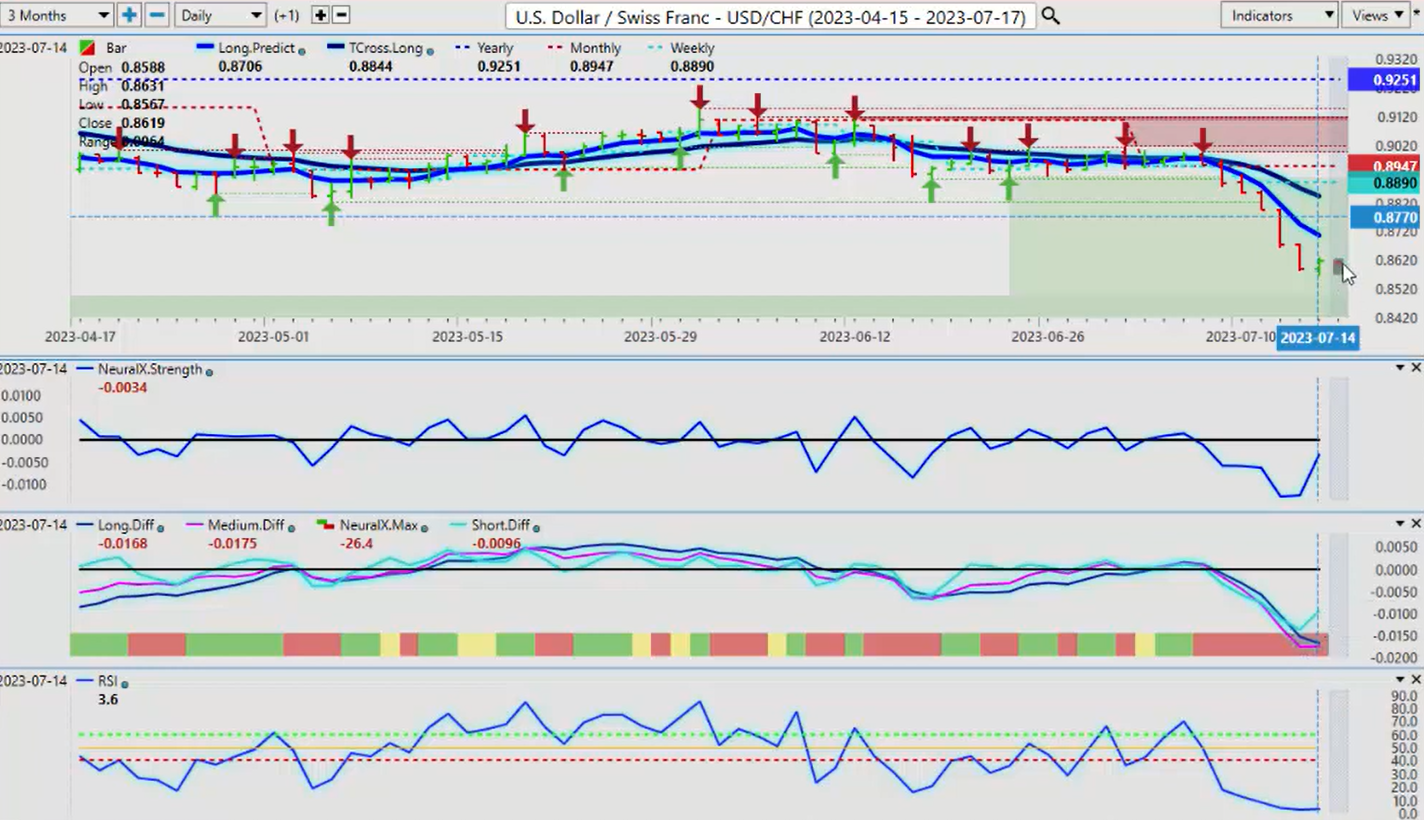This screenshot has width=1424, height=820.
Task: Open Medium.Diff settings dot
Action: (x=290, y=526)
